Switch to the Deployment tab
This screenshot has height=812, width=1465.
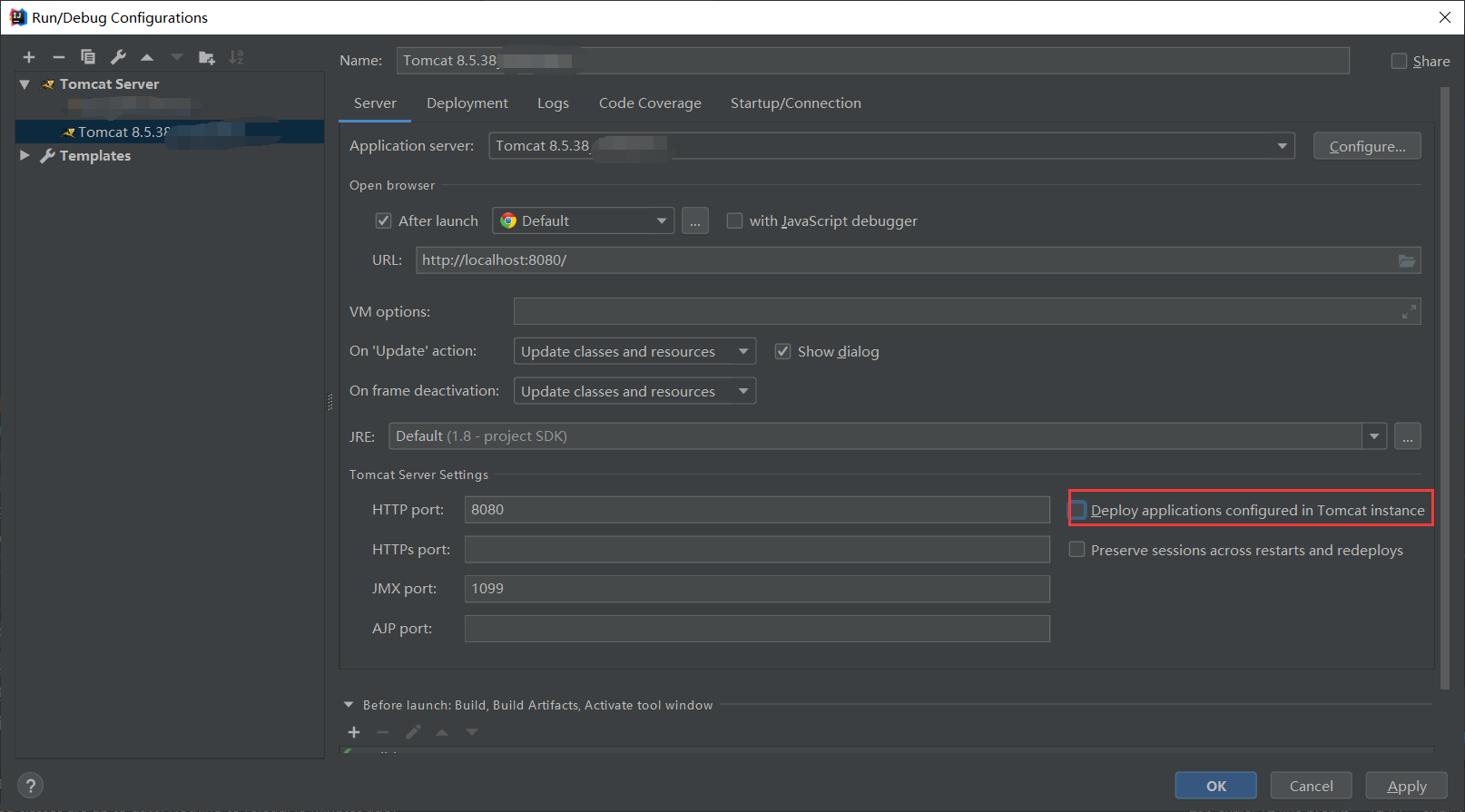467,103
